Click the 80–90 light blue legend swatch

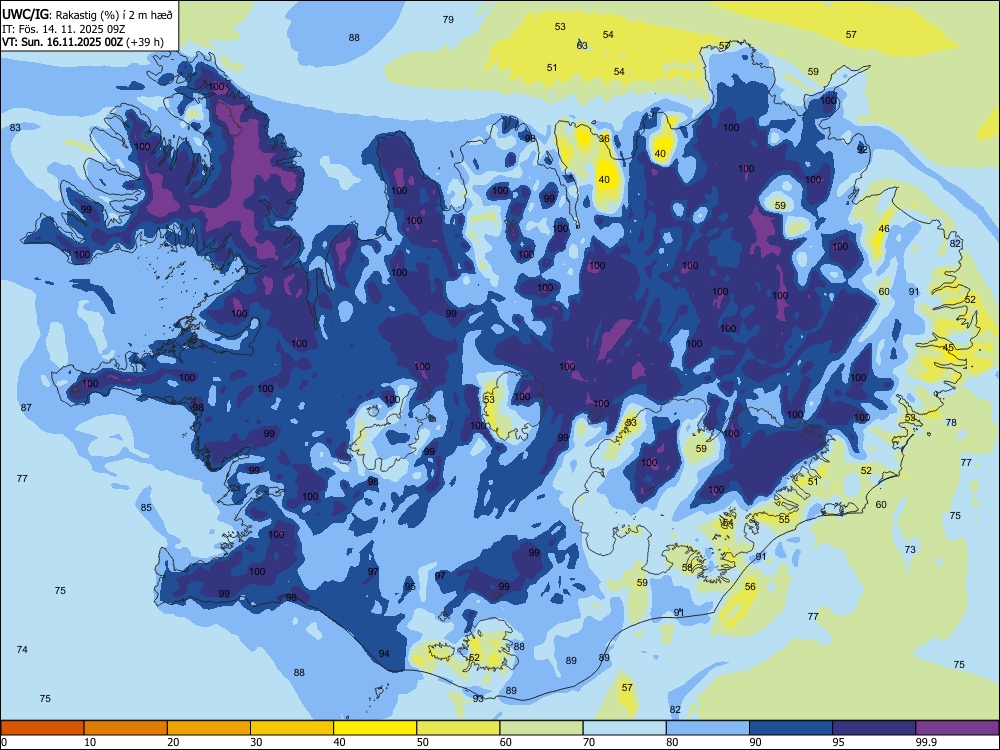(x=708, y=728)
